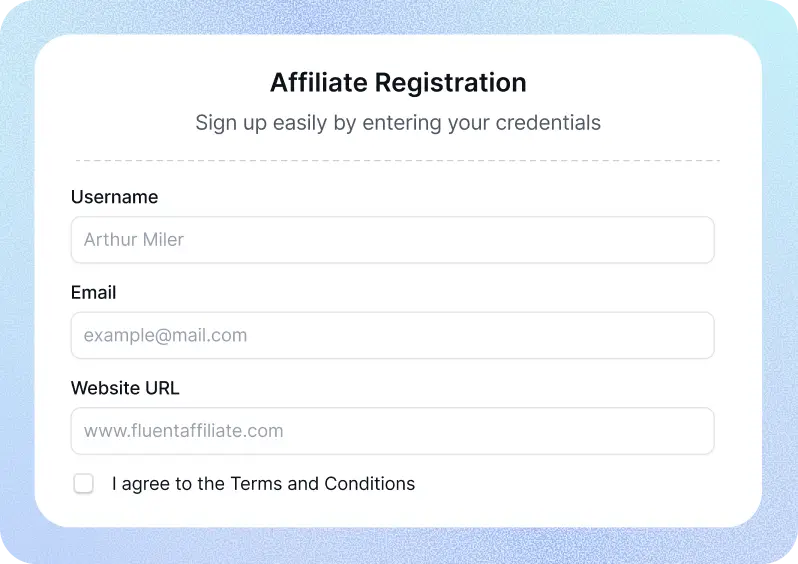Select the Website URL input field
The height and width of the screenshot is (564, 798).
392,431
